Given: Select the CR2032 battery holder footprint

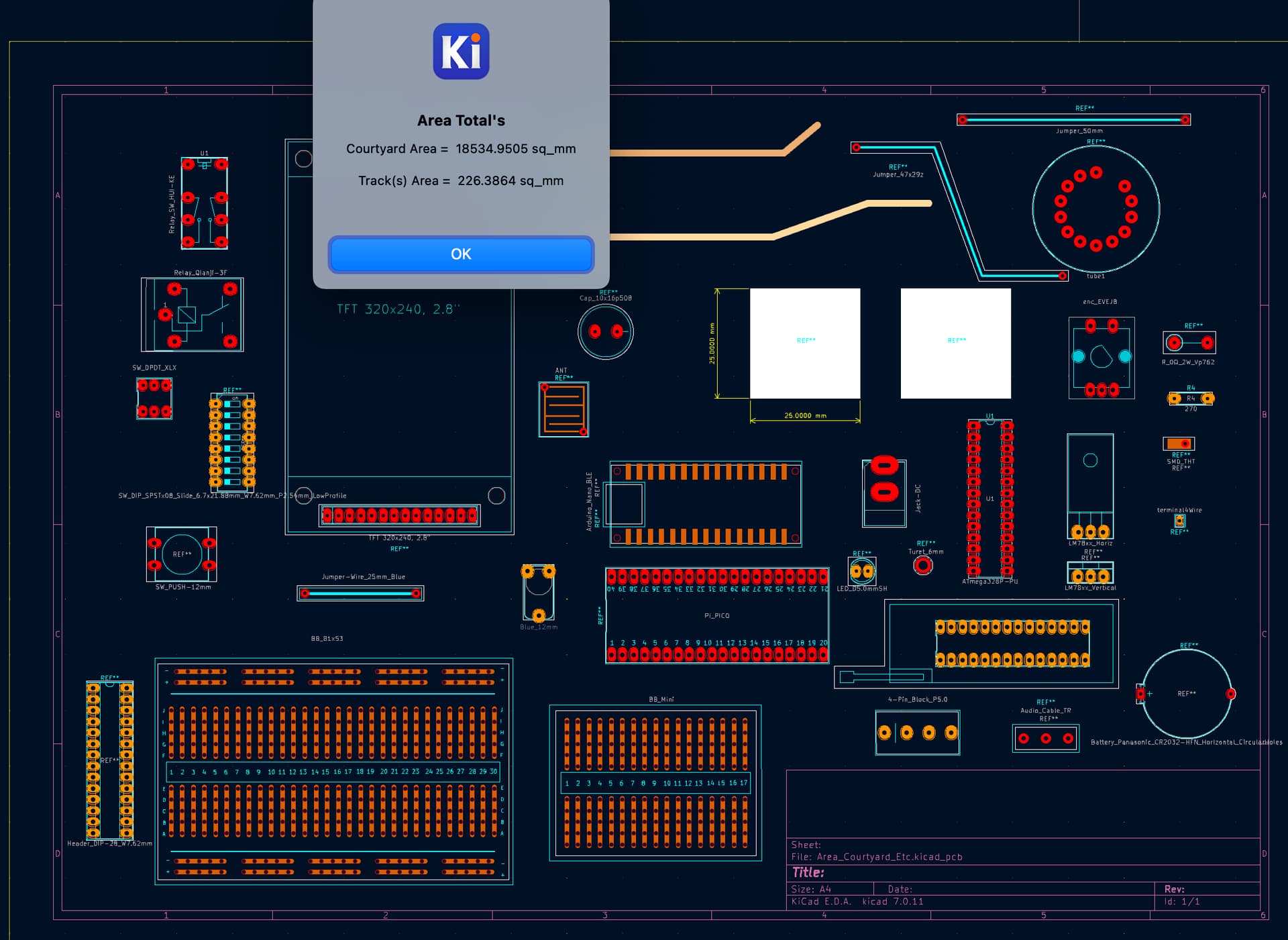Looking at the screenshot, I should point(1186,694).
